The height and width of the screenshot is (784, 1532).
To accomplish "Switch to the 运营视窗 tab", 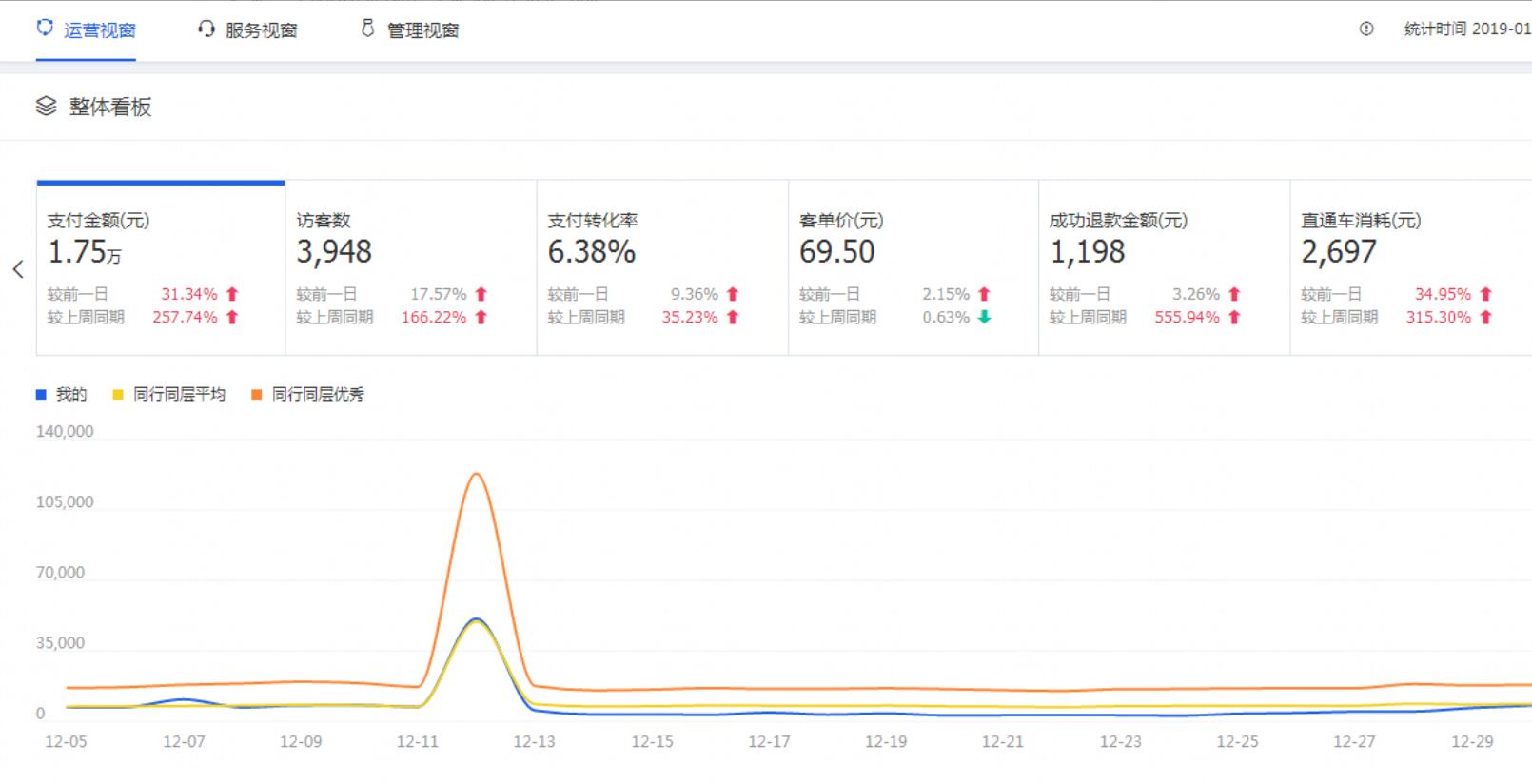I will pos(86,30).
